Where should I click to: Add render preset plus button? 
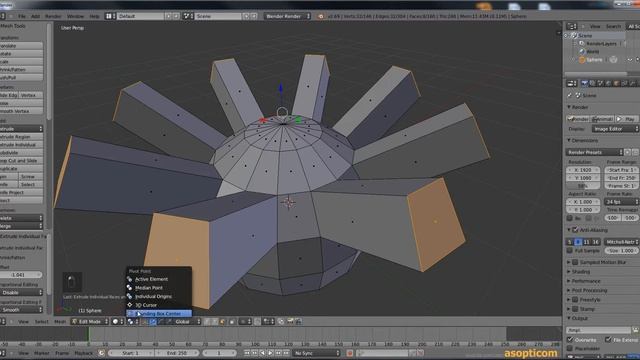628,152
